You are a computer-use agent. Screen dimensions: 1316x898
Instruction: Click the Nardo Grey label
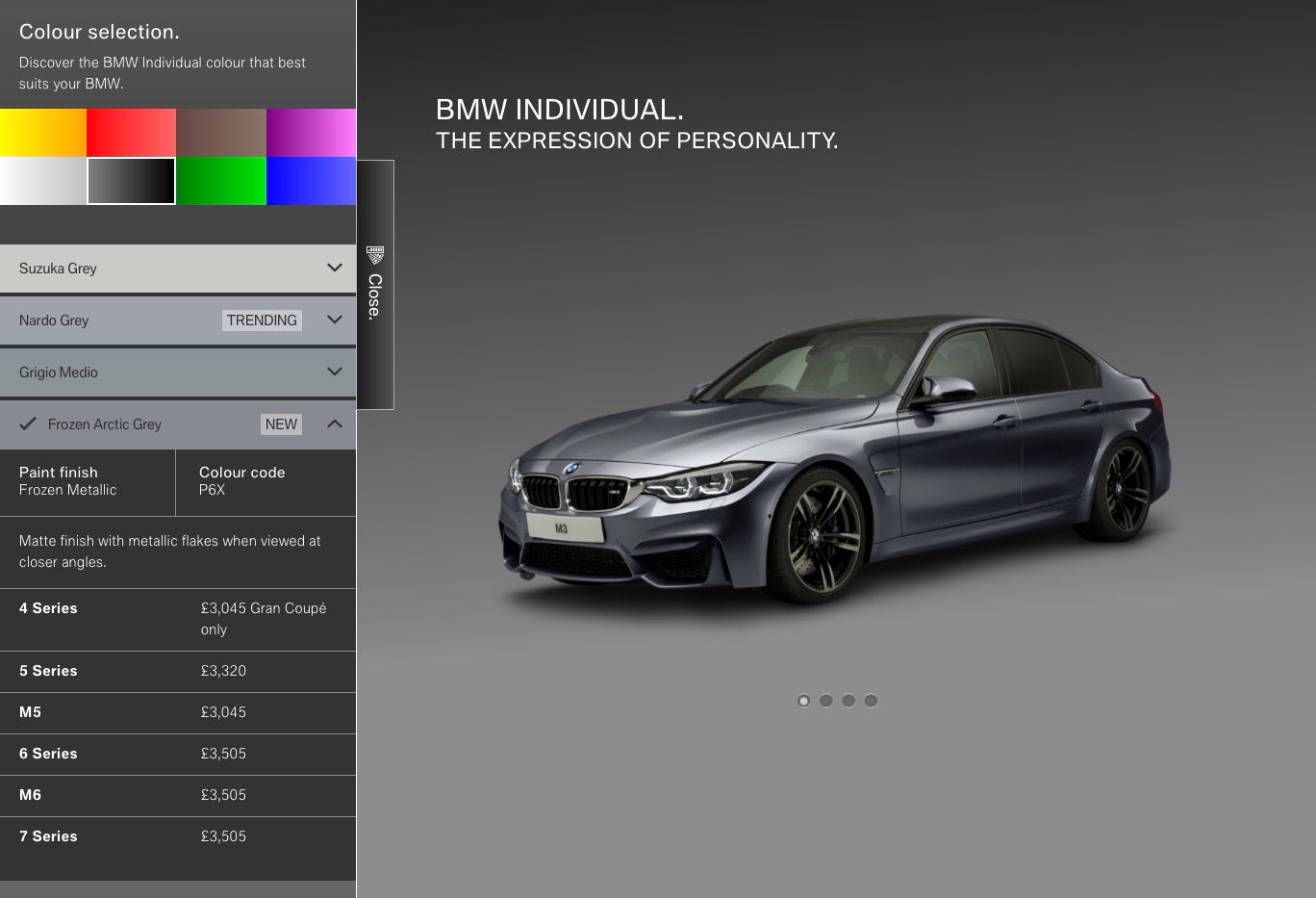pos(54,321)
